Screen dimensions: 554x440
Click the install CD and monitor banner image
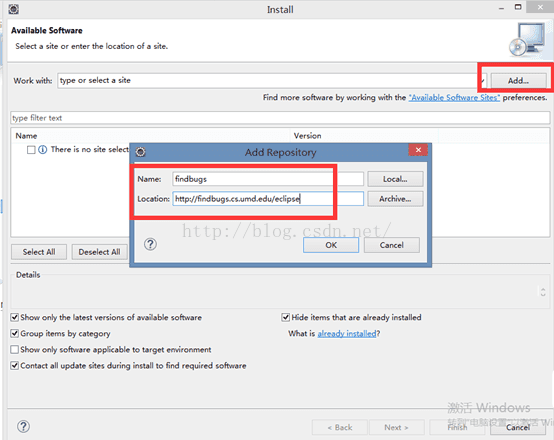(527, 40)
